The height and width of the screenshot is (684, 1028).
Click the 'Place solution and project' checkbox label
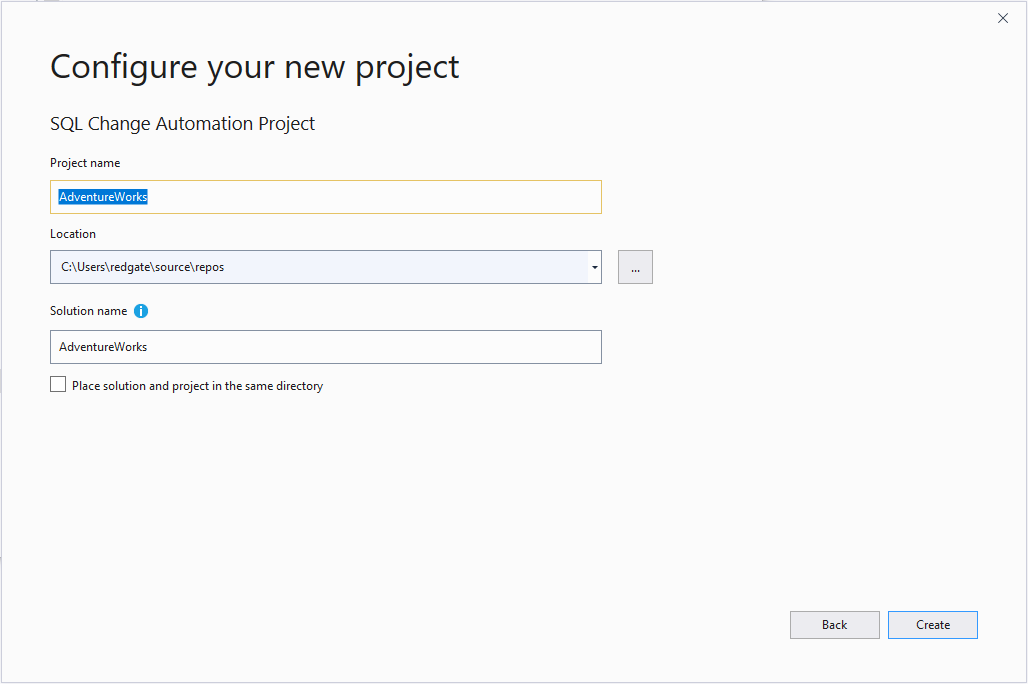click(197, 386)
